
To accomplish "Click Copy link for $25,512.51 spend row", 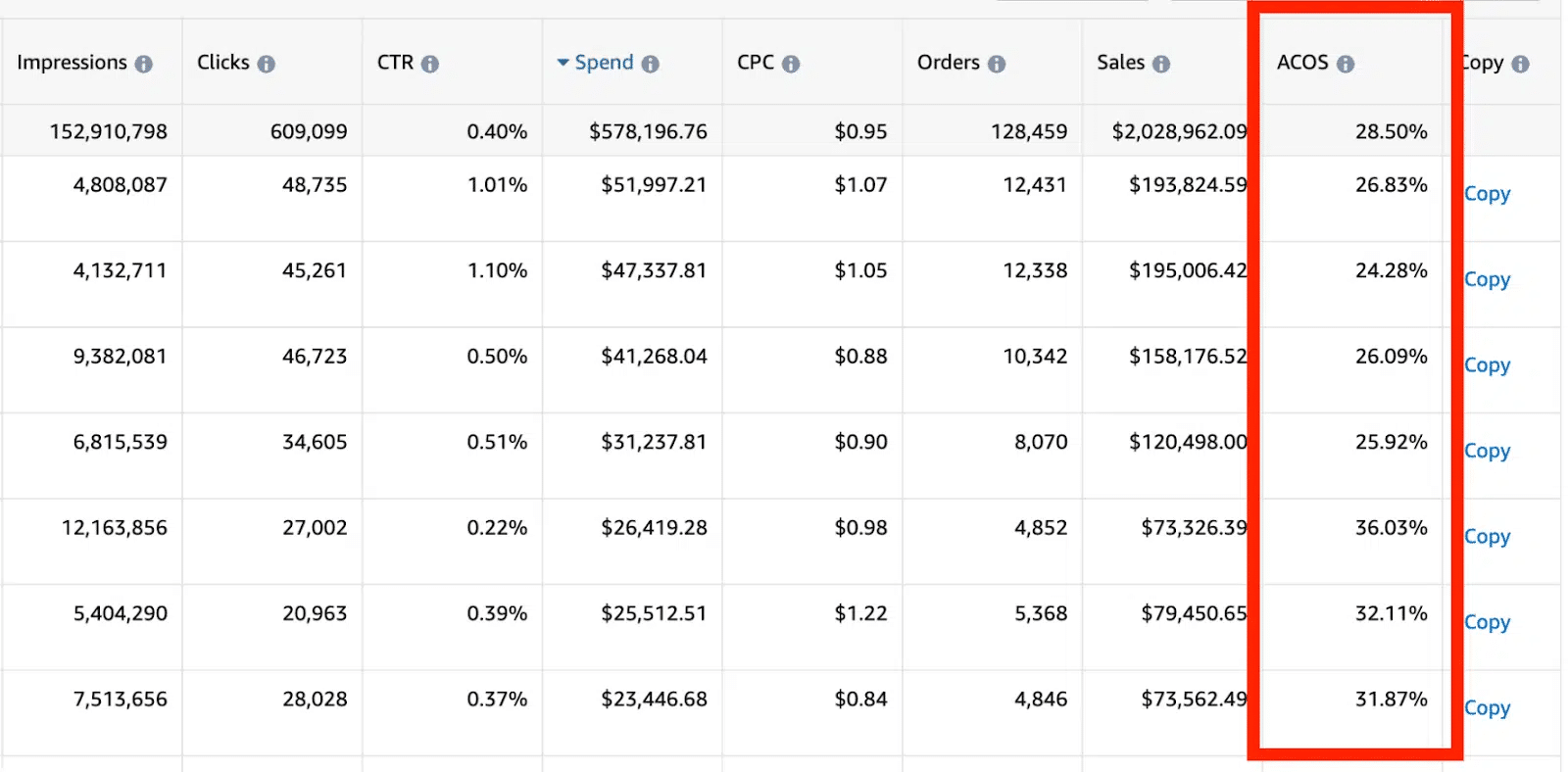I will (1487, 622).
